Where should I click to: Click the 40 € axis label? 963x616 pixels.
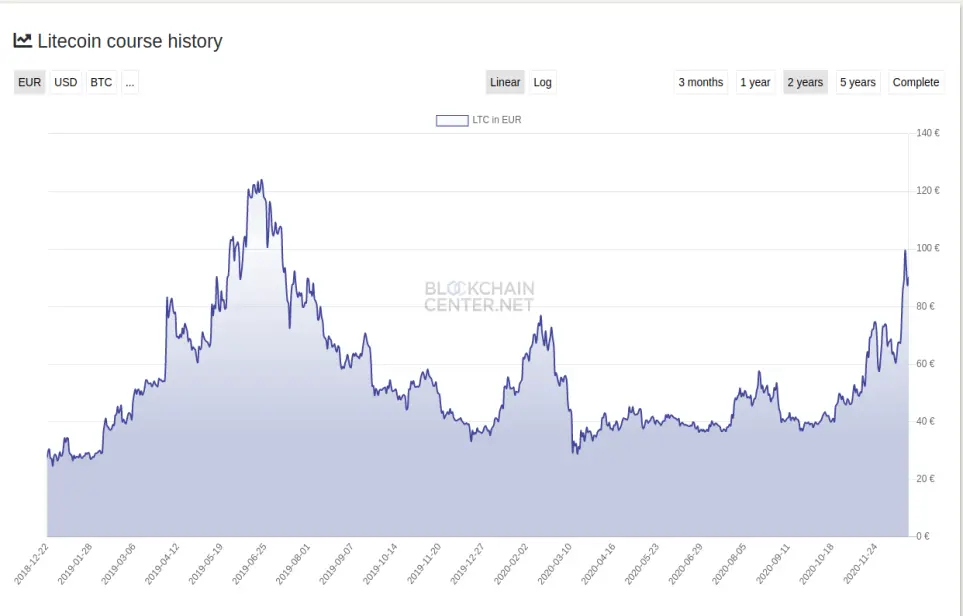click(926, 421)
